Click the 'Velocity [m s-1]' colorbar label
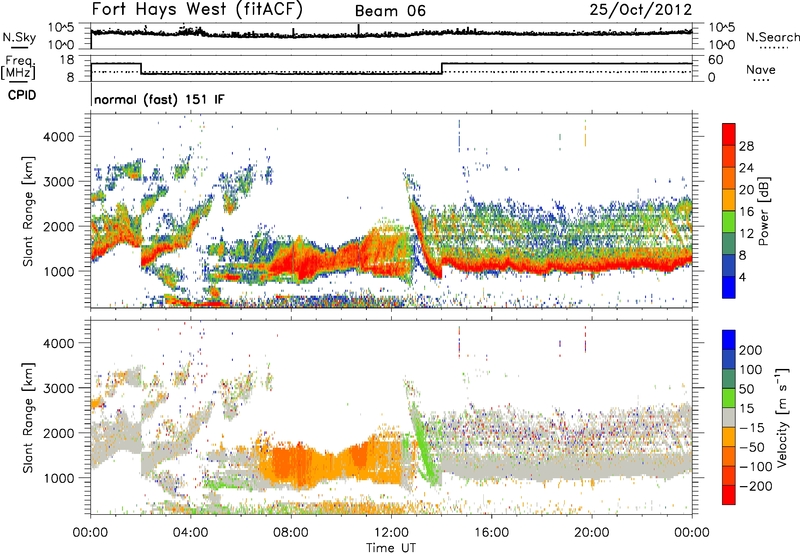 click(782, 417)
